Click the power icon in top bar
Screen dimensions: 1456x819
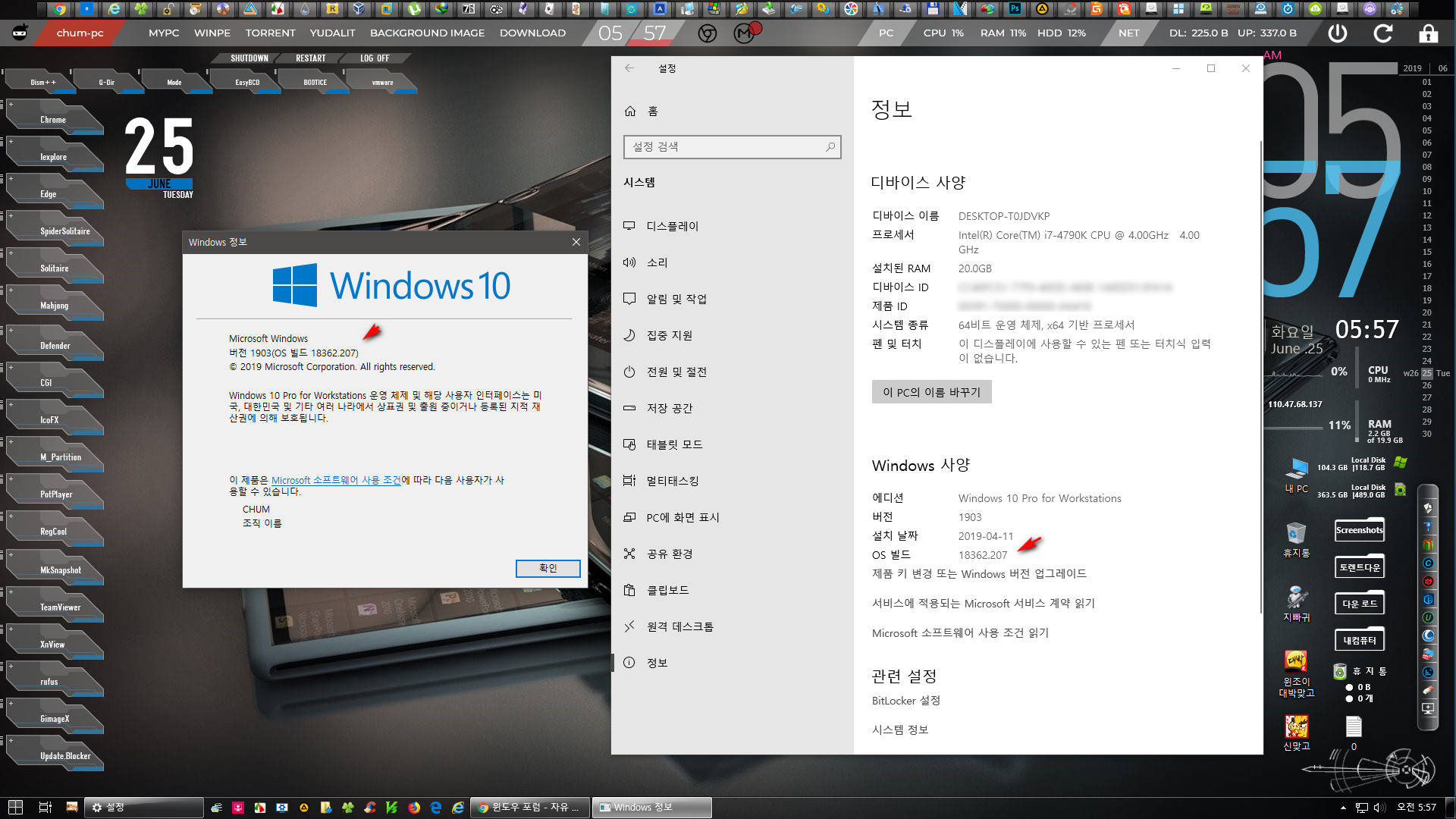(x=1338, y=33)
